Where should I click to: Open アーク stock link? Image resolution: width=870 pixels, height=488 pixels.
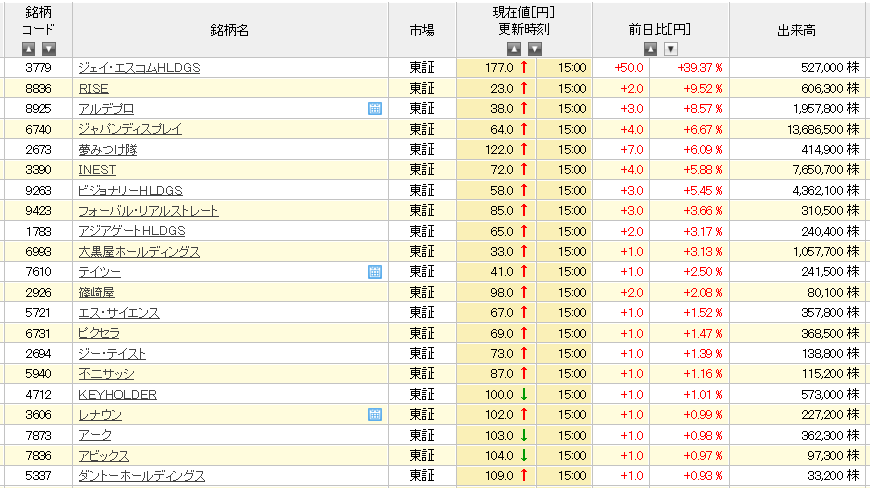(x=95, y=435)
